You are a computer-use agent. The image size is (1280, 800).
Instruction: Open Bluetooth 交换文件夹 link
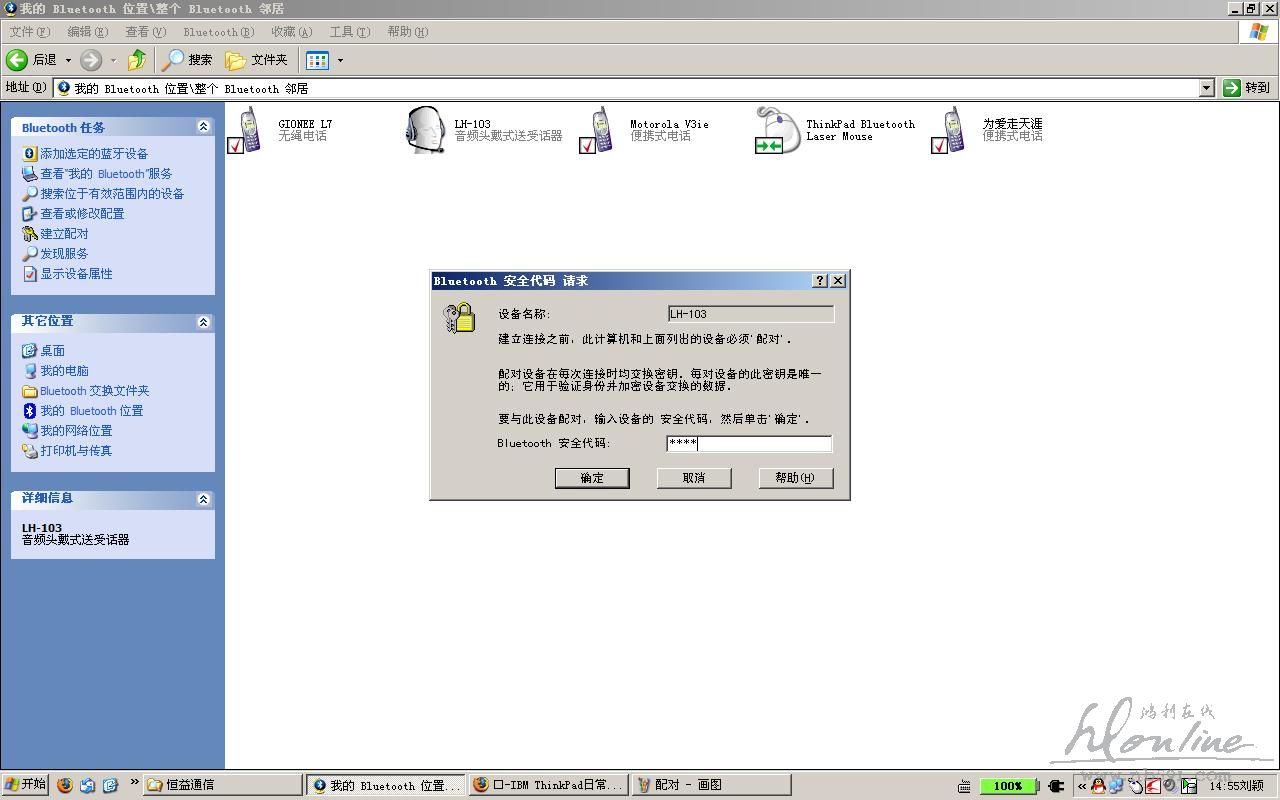tap(94, 391)
